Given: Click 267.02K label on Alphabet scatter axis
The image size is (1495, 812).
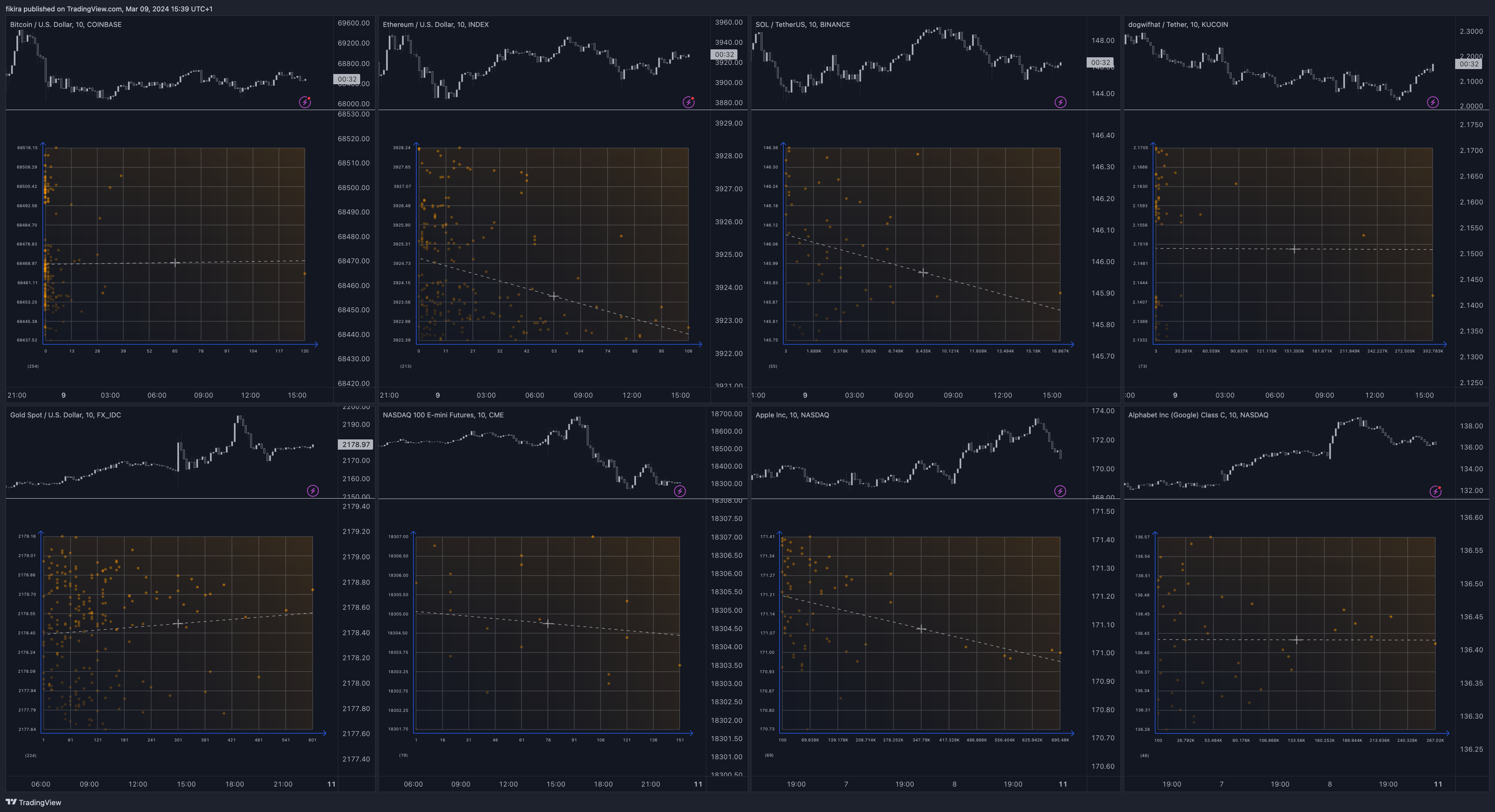Looking at the screenshot, I should 1435,740.
